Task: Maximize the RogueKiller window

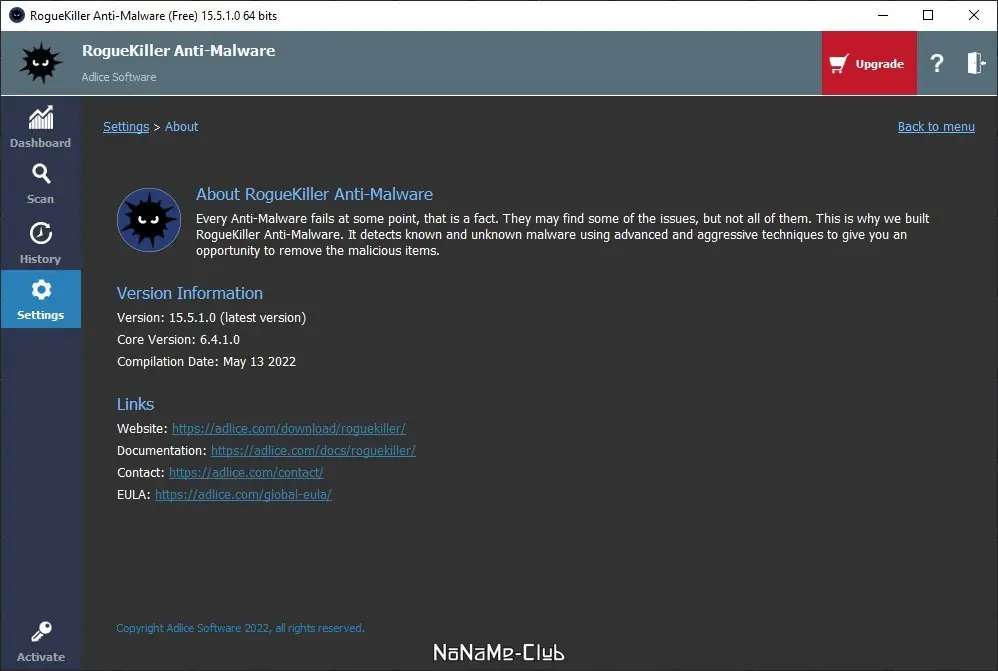Action: coord(928,15)
